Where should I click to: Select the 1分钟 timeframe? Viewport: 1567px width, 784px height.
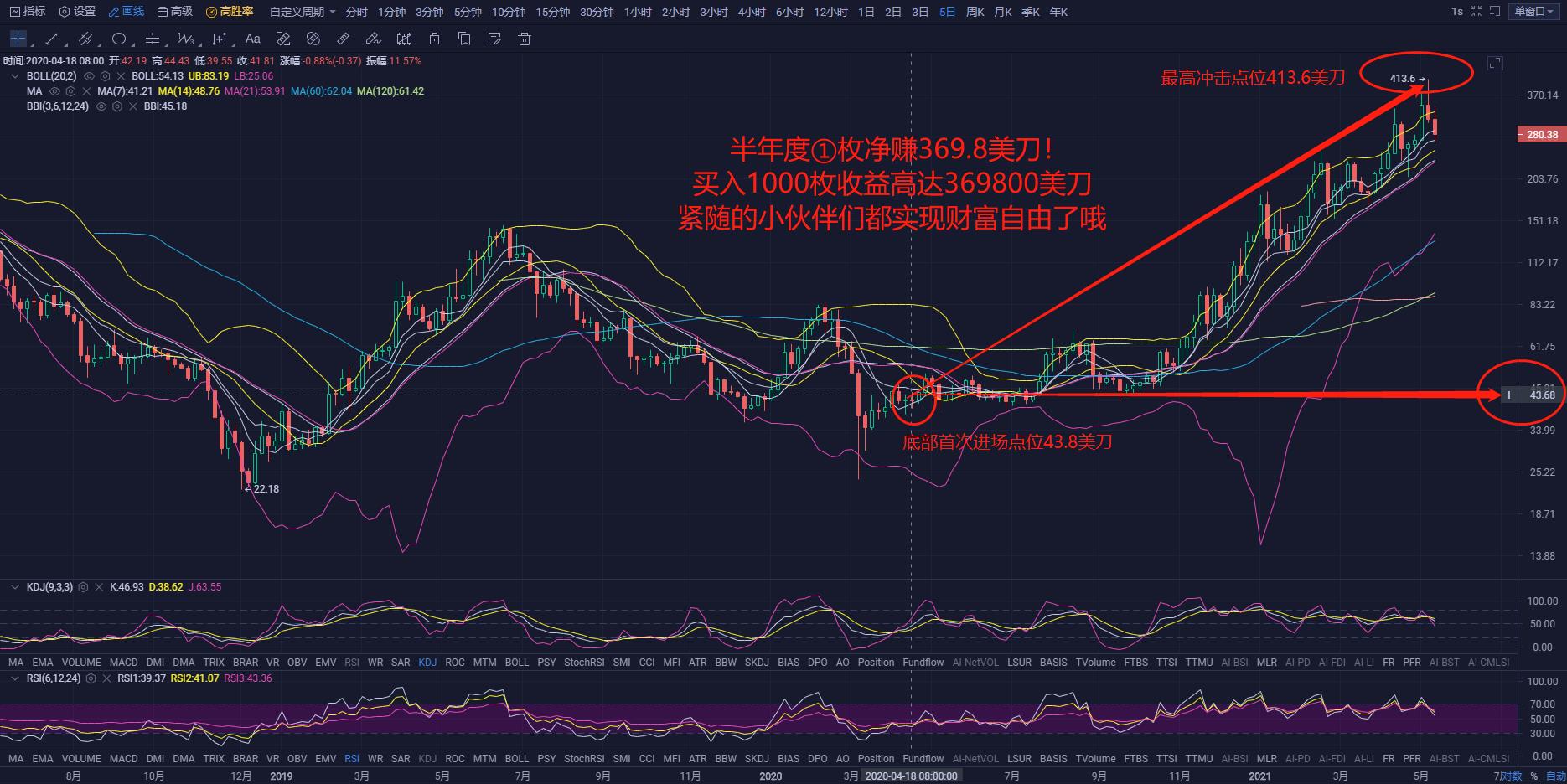click(x=391, y=12)
